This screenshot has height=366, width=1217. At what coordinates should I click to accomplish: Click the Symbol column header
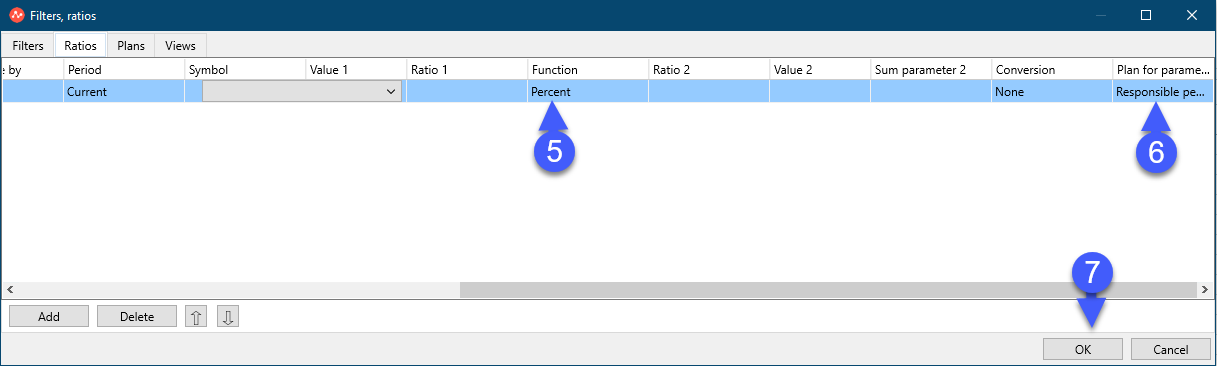coord(245,70)
